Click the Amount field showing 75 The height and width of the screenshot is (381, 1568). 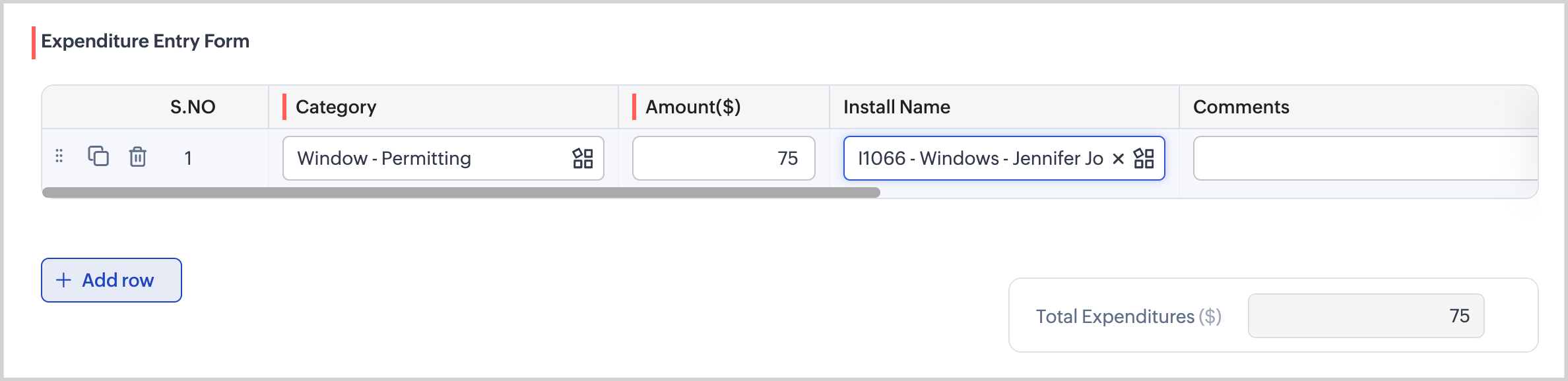(x=723, y=158)
